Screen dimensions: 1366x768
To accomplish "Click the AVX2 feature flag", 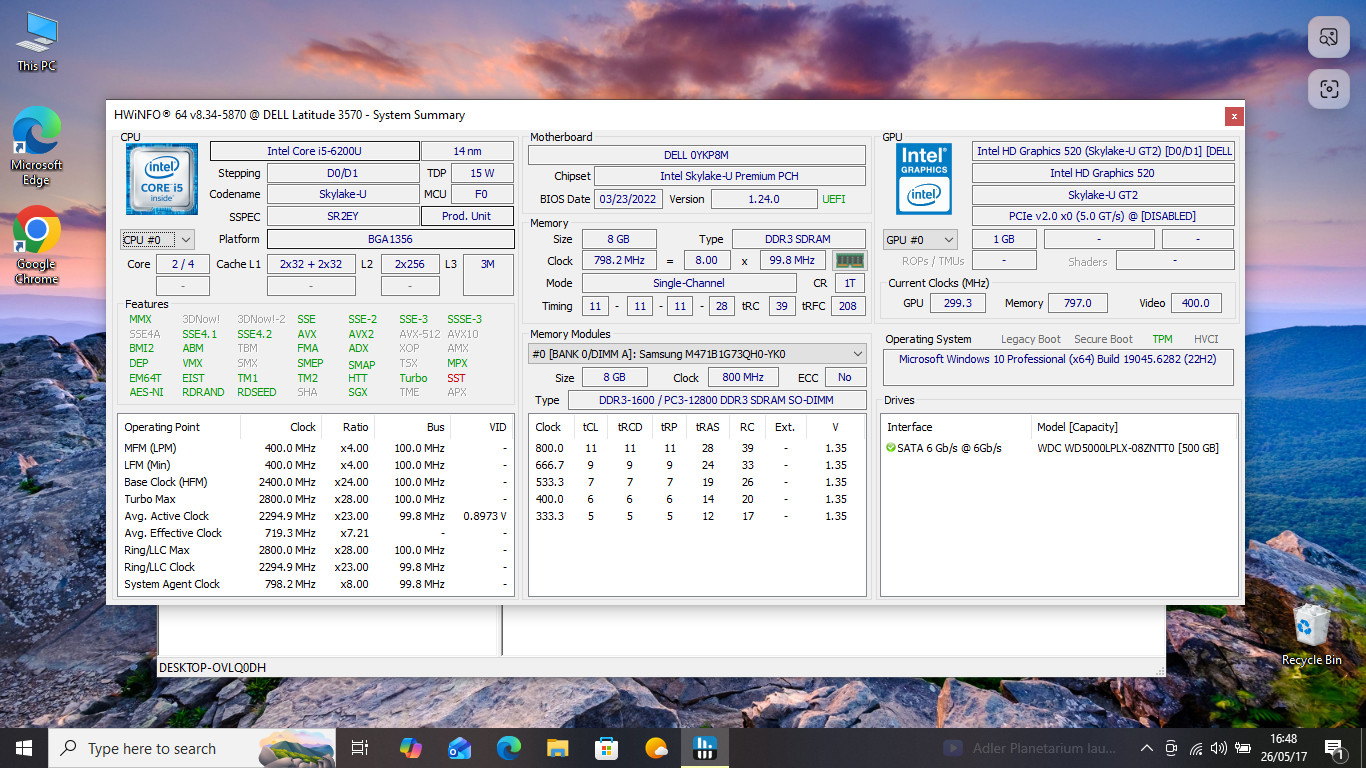I will coord(361,334).
